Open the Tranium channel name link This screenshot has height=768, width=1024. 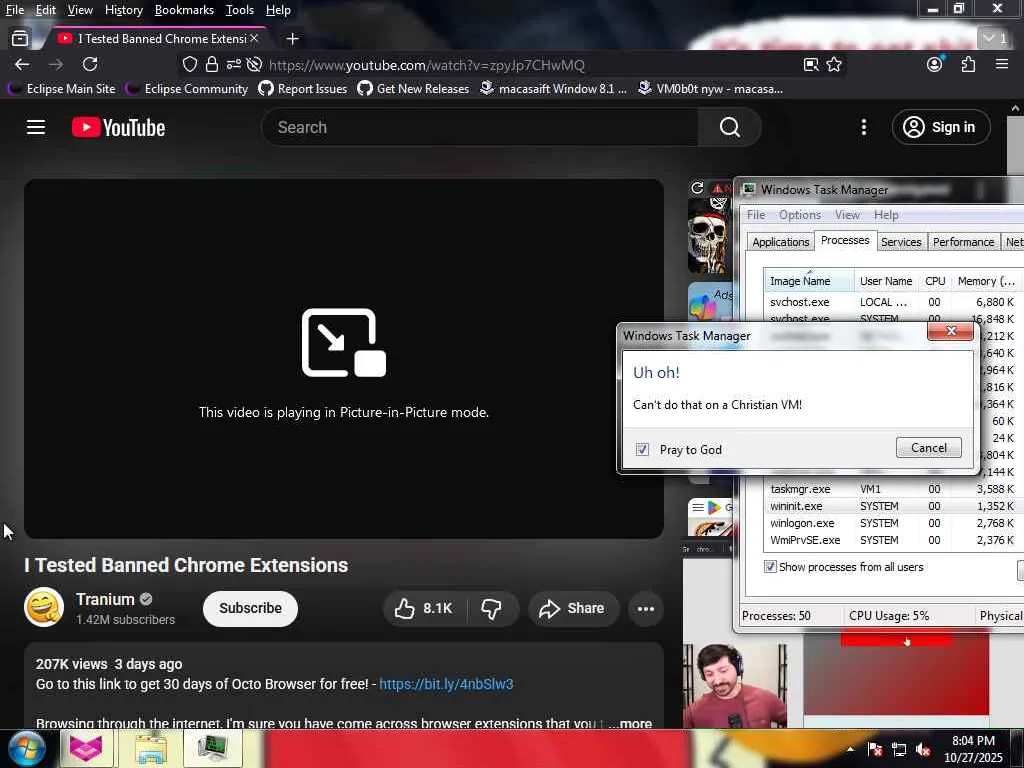coord(105,600)
